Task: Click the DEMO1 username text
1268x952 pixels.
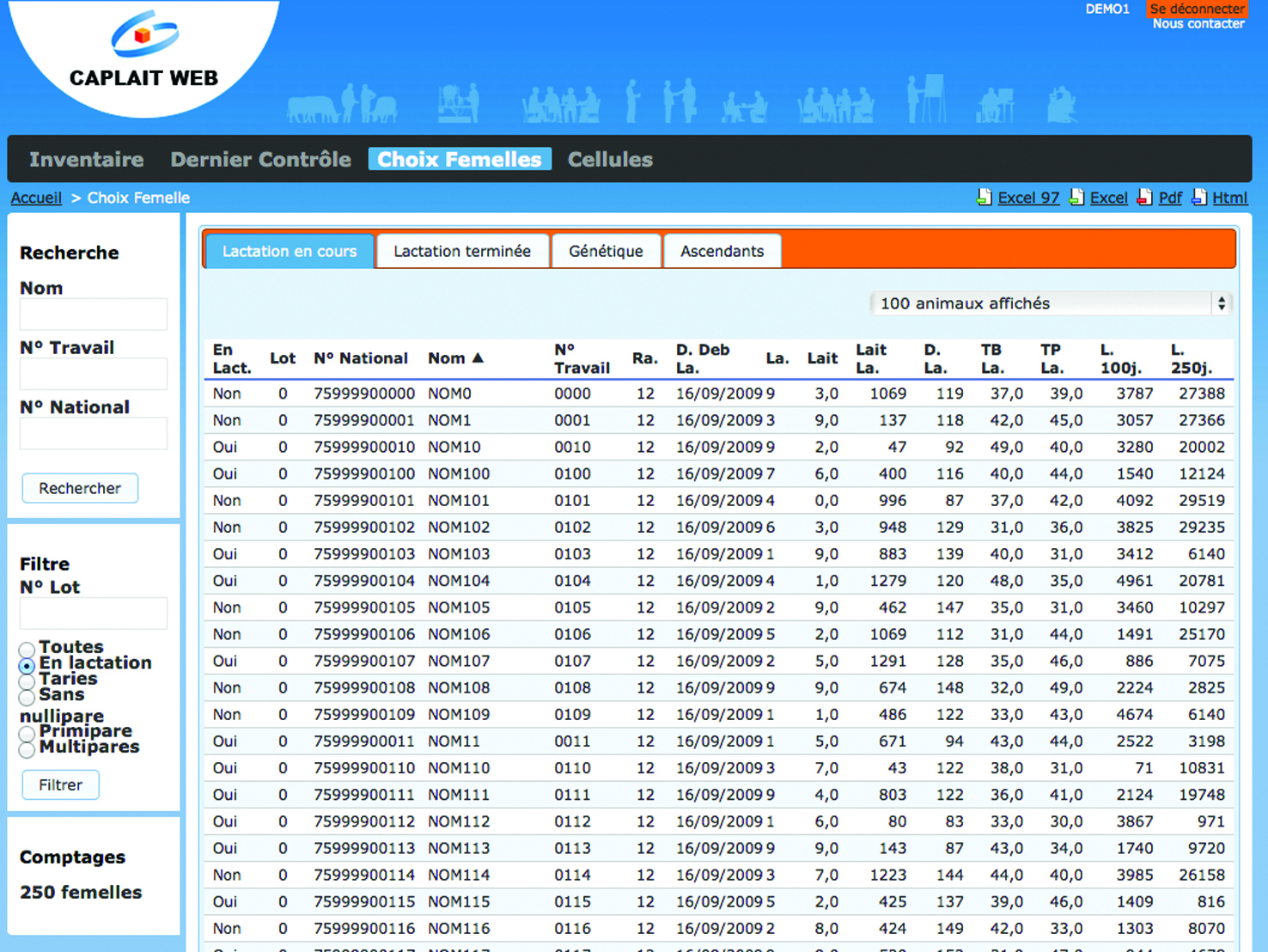Action: point(1107,9)
